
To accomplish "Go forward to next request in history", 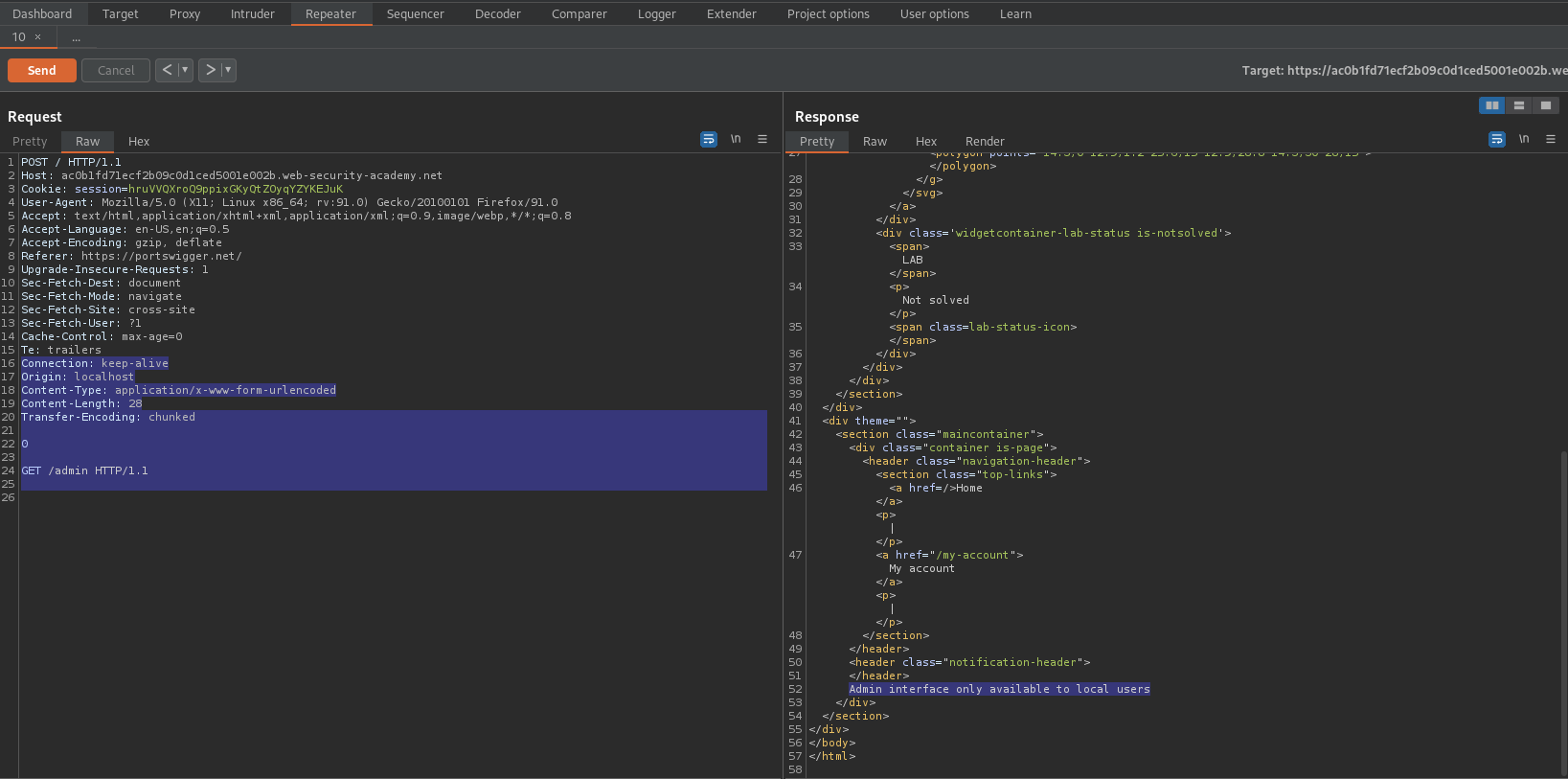I will coord(210,70).
